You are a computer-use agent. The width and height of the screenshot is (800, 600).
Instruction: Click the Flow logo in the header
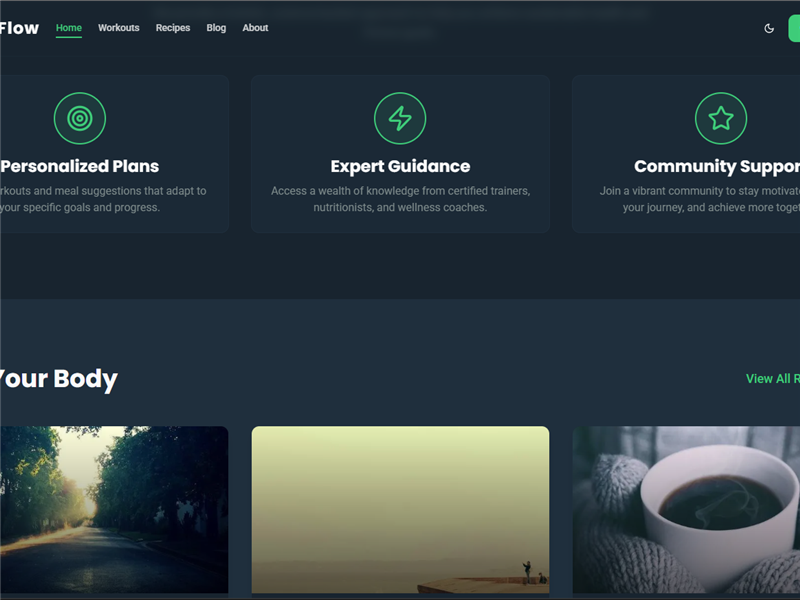point(19,28)
